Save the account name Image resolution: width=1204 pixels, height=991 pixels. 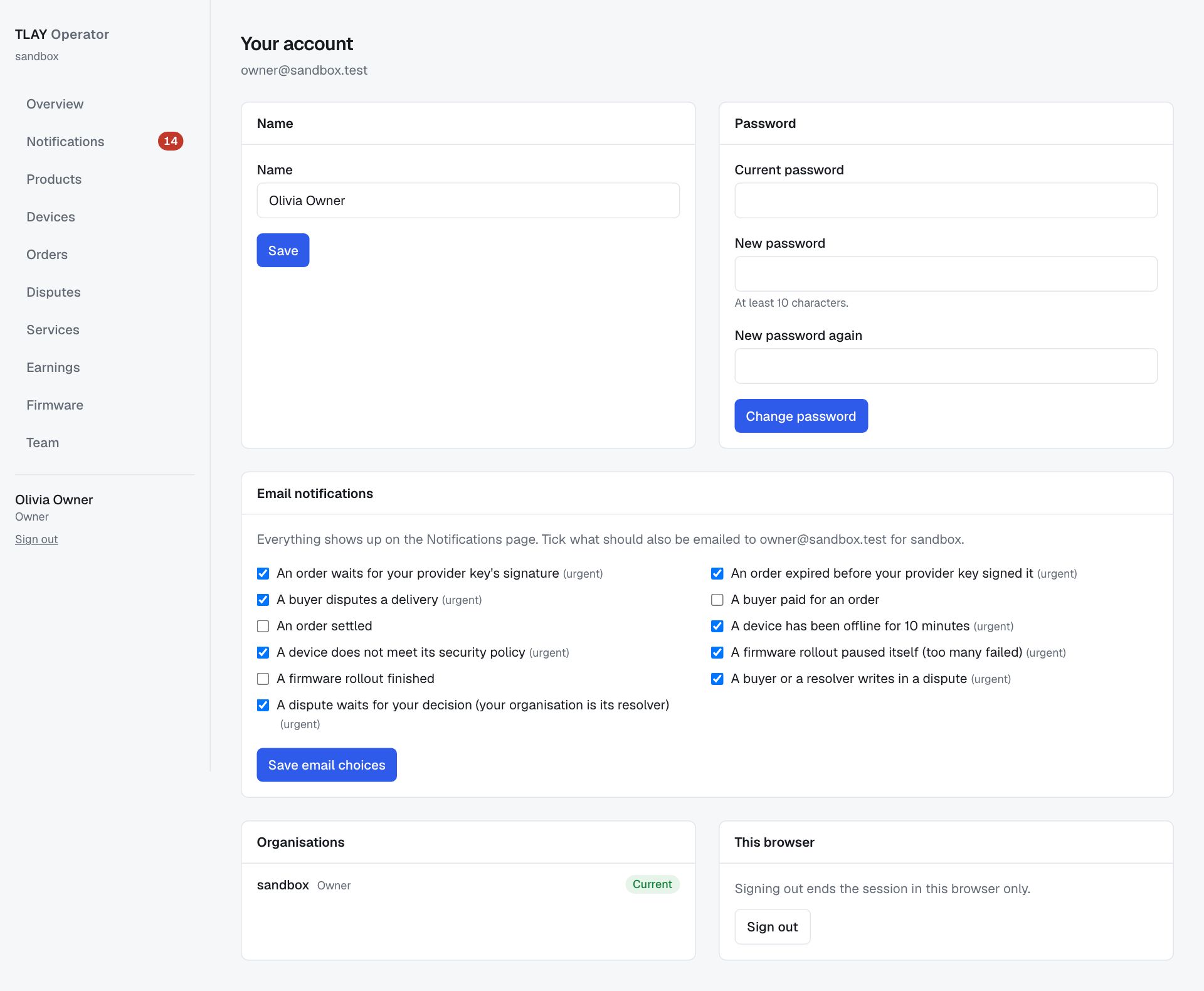coord(283,250)
